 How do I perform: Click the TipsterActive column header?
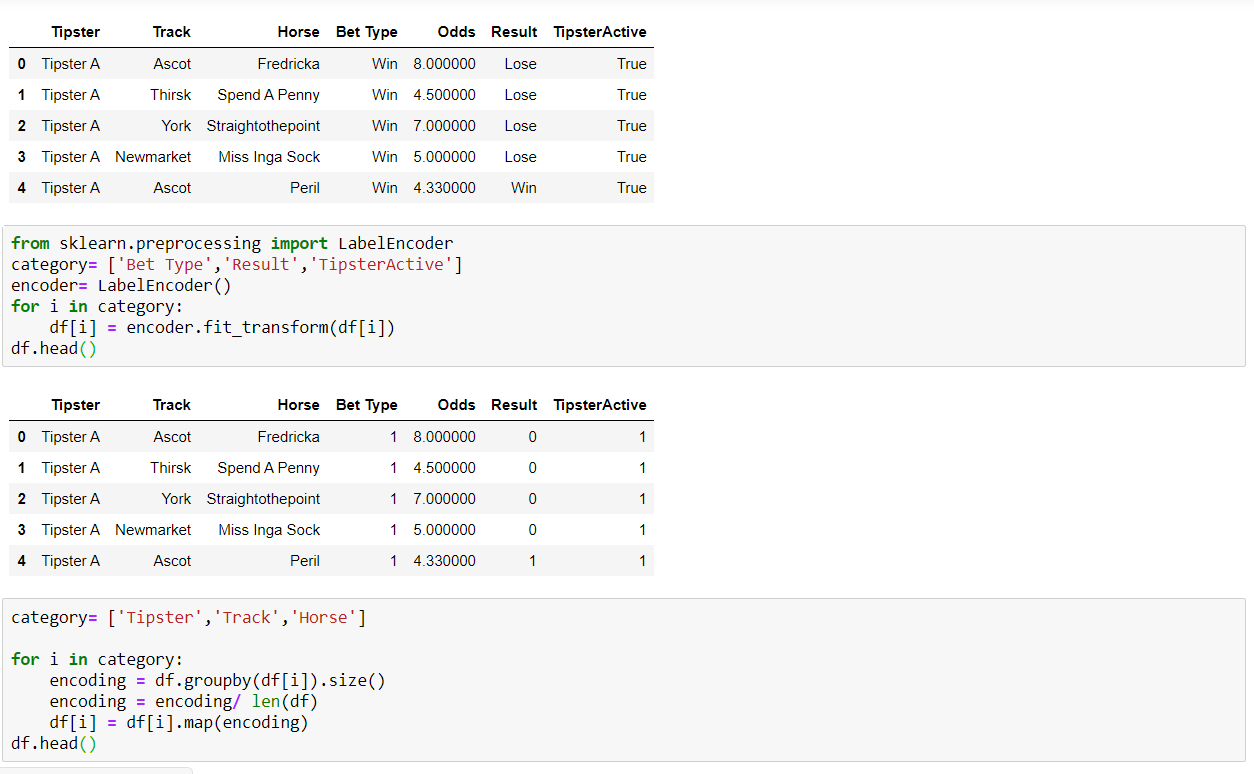599,31
